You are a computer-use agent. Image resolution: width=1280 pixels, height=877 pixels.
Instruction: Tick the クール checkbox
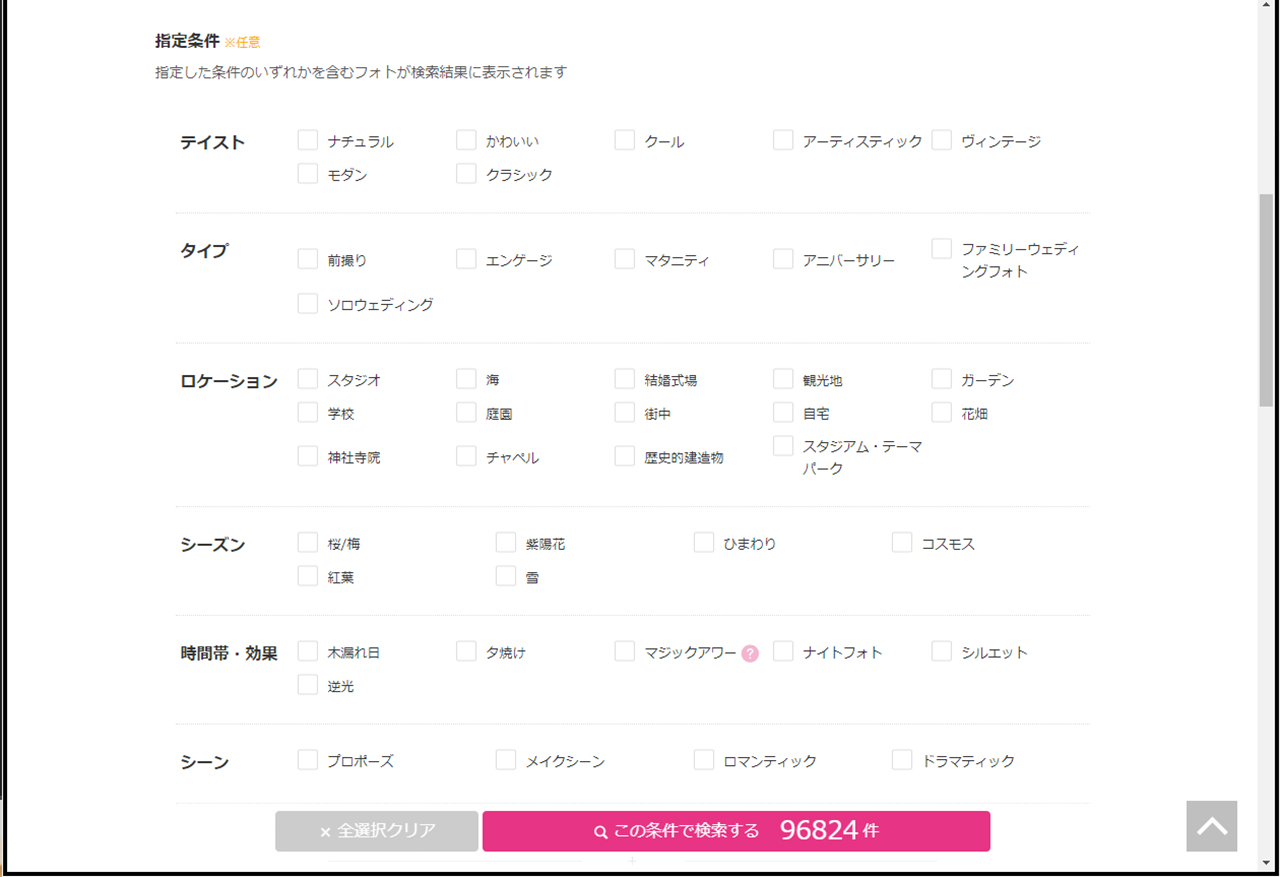point(625,140)
